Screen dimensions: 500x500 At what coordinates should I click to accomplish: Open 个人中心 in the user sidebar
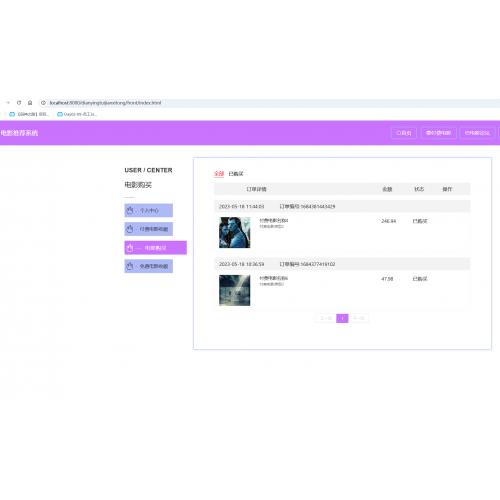149,210
